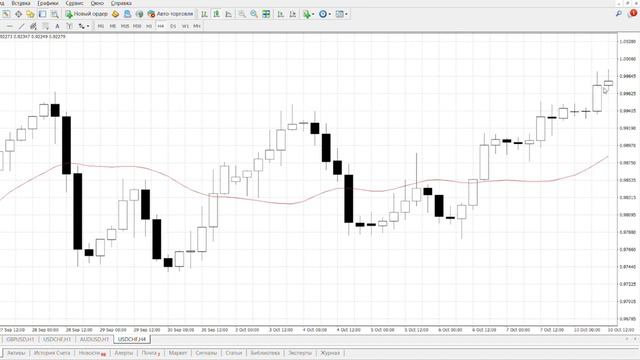Select the text (A) tool
Image resolution: width=640 pixels, height=360 pixels.
pyautogui.click(x=57, y=26)
